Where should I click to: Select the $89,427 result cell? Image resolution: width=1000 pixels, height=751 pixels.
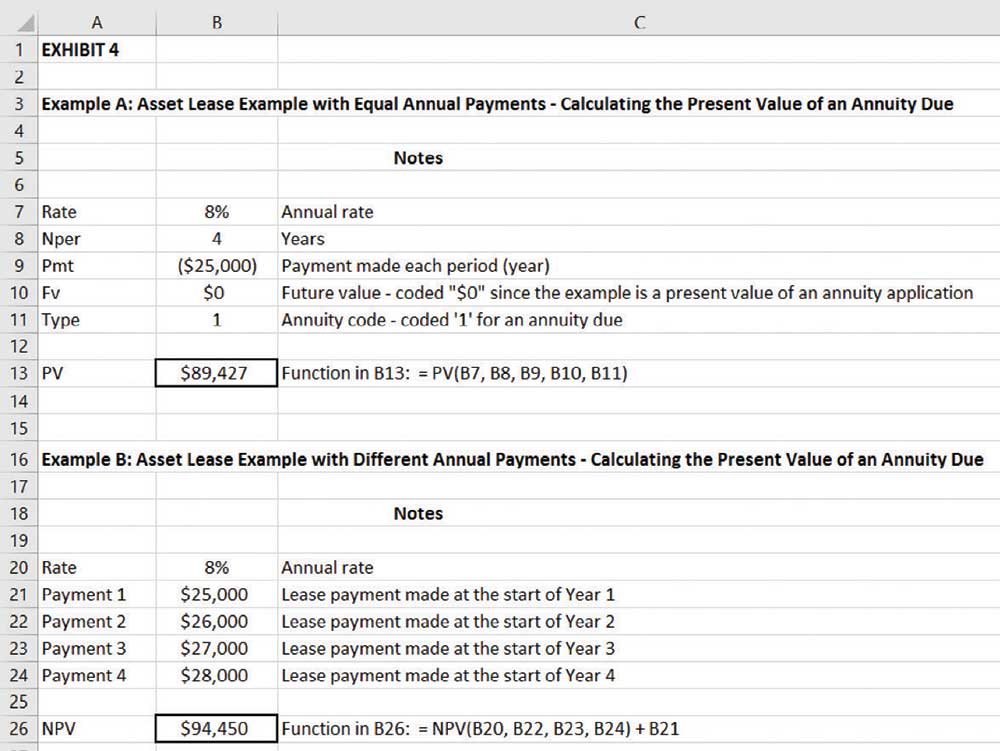(217, 373)
